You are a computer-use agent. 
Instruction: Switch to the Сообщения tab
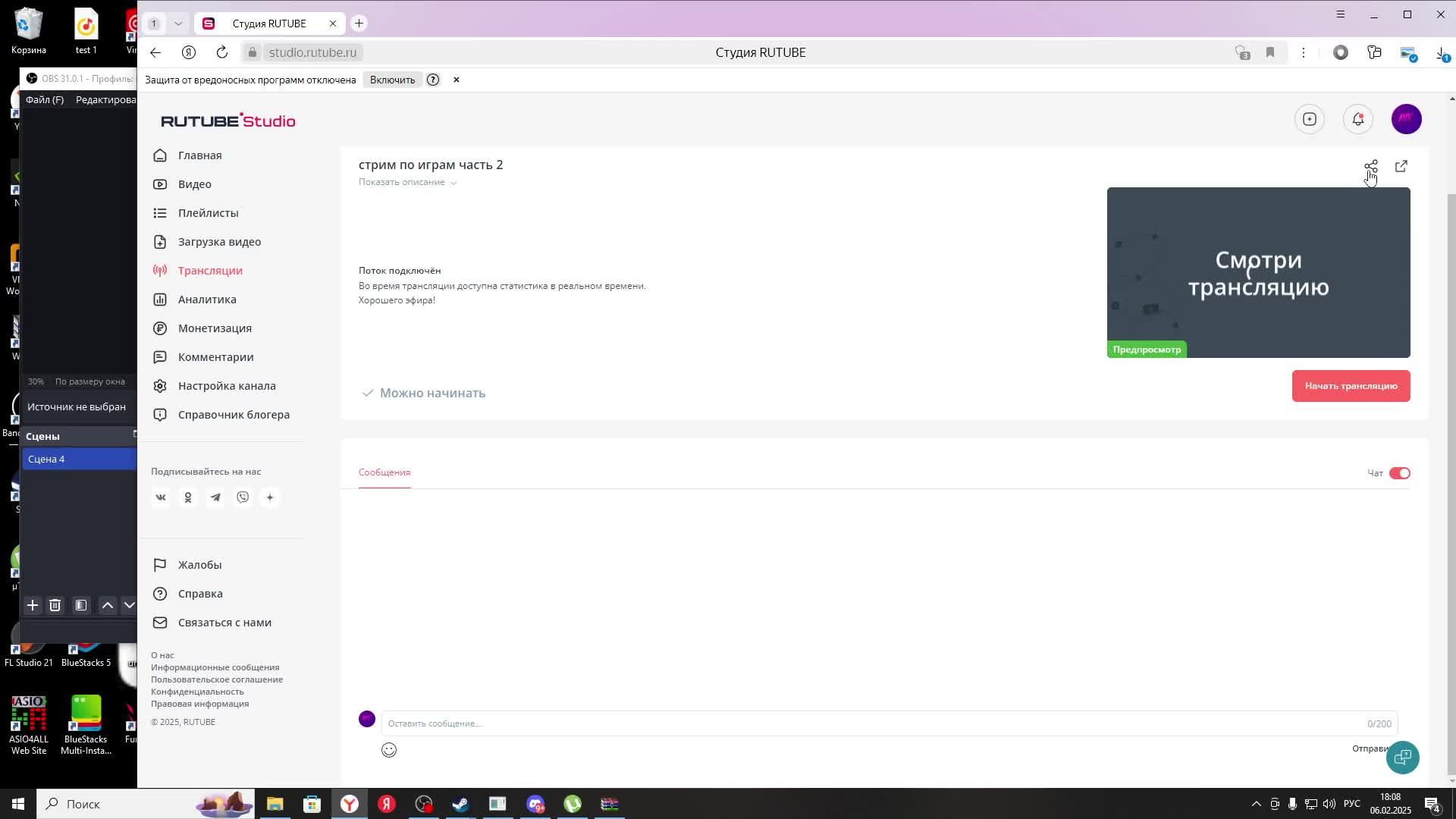384,472
